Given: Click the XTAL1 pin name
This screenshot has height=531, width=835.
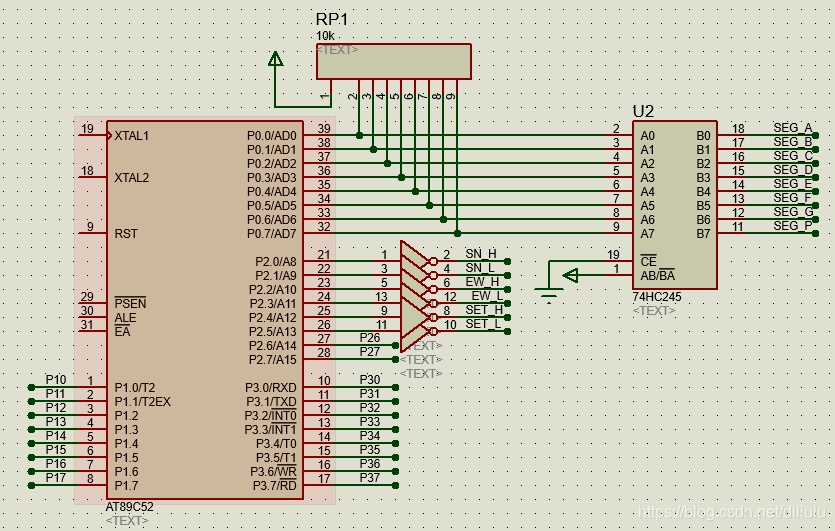Looking at the screenshot, I should (132, 136).
